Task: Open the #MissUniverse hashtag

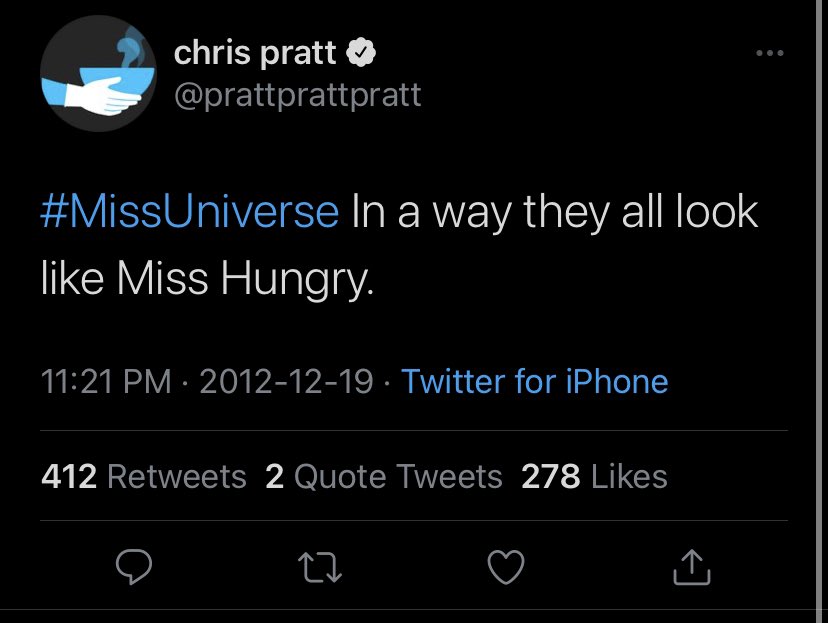Action: point(190,213)
